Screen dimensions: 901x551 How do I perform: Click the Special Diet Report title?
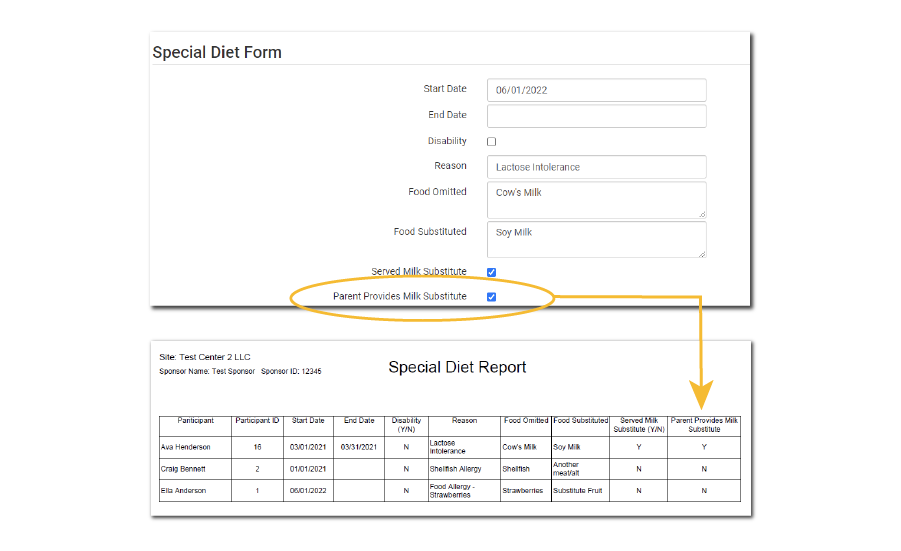pos(457,367)
